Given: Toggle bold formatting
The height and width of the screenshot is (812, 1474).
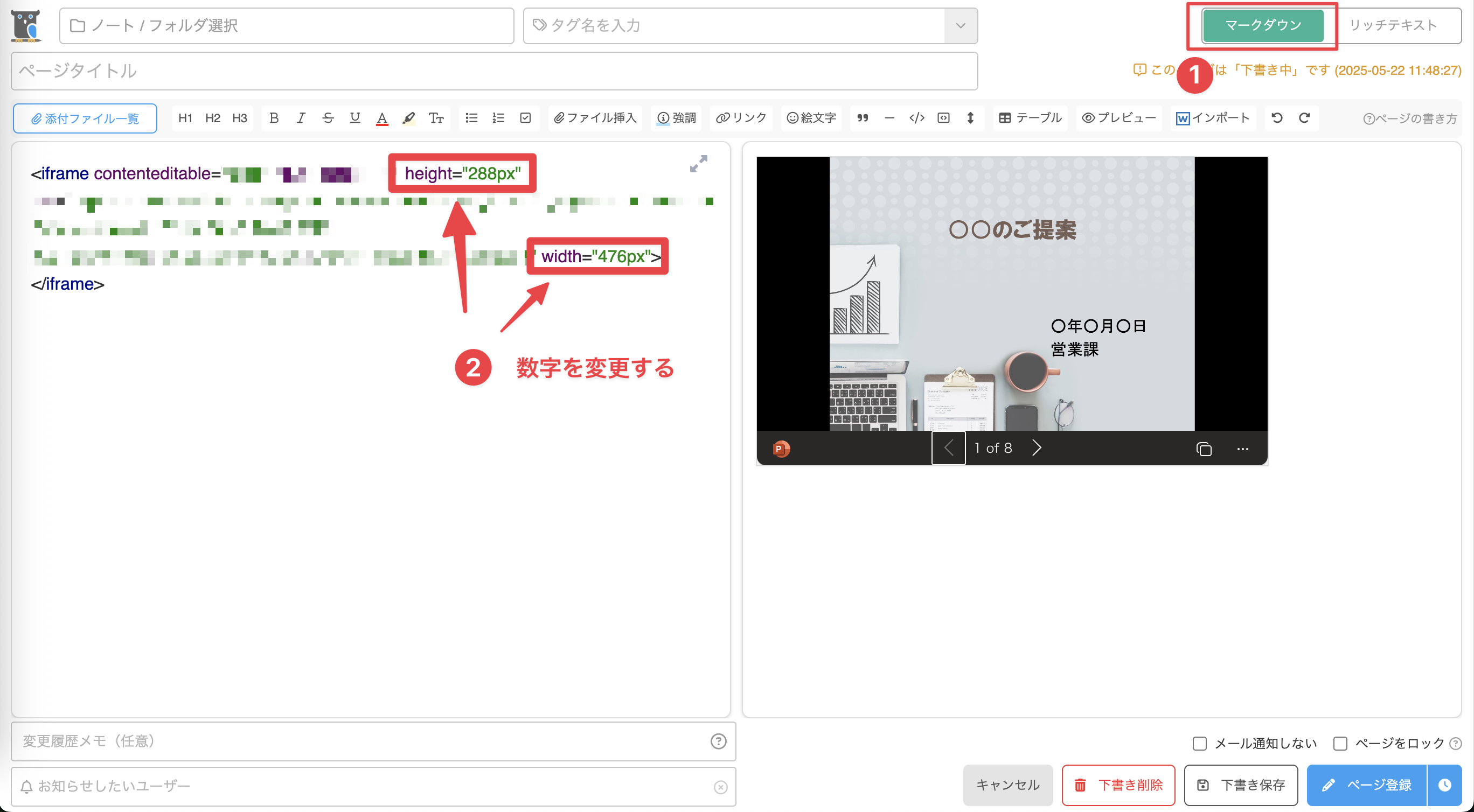Looking at the screenshot, I should 274,118.
